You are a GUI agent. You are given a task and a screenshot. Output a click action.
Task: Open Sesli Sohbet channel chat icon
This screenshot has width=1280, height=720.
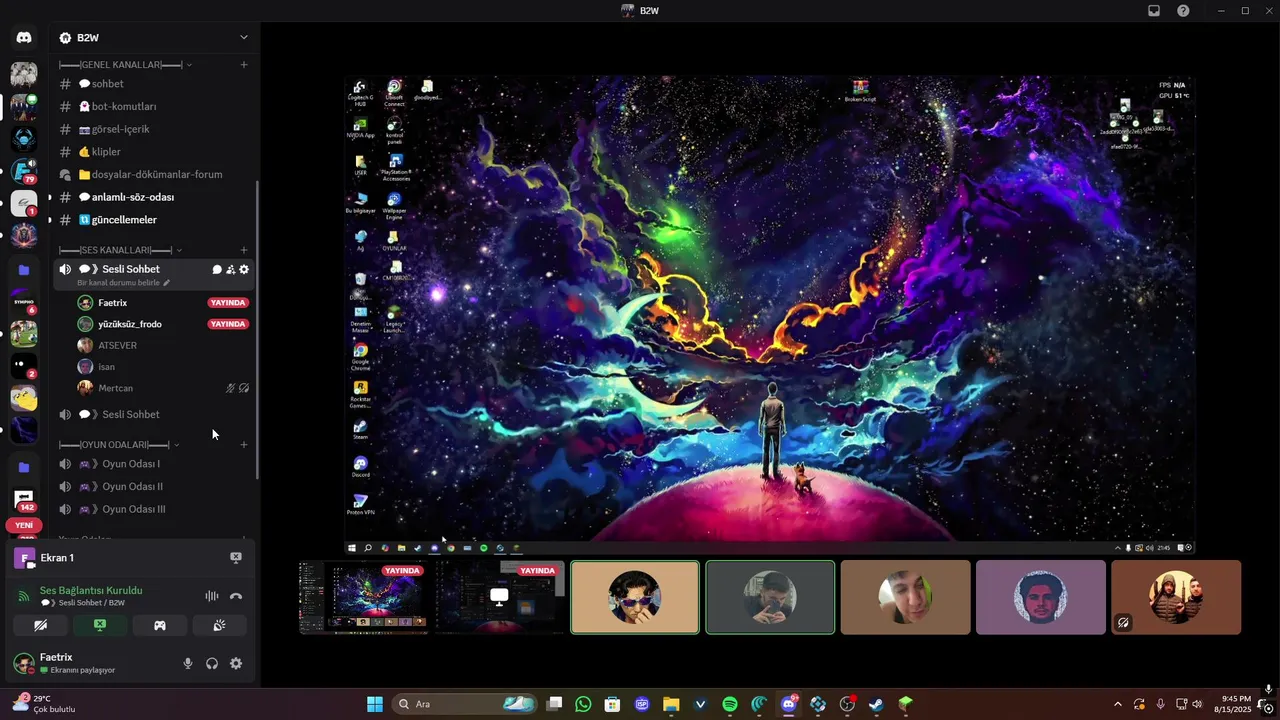[x=217, y=269]
